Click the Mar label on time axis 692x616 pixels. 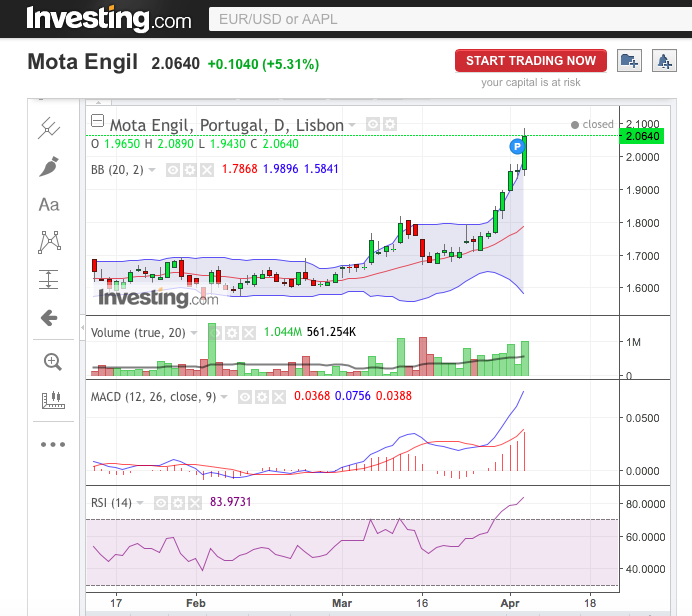342,603
